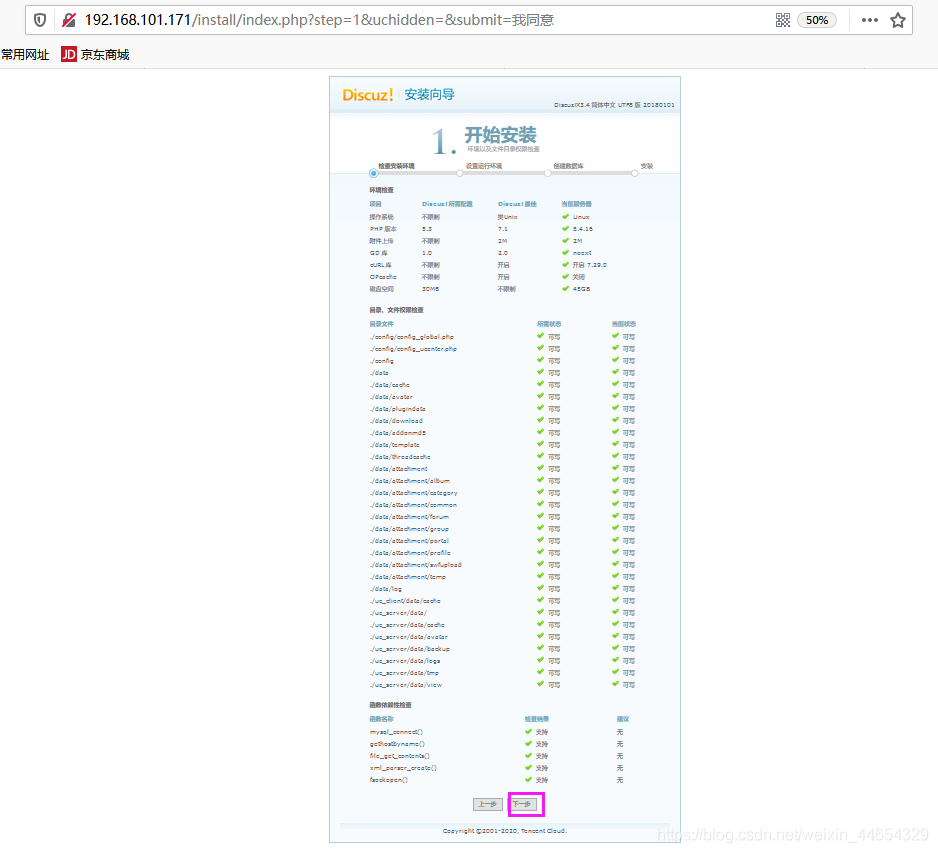
Task: Click the ./data/attachment/portal path text
Action: click(409, 540)
